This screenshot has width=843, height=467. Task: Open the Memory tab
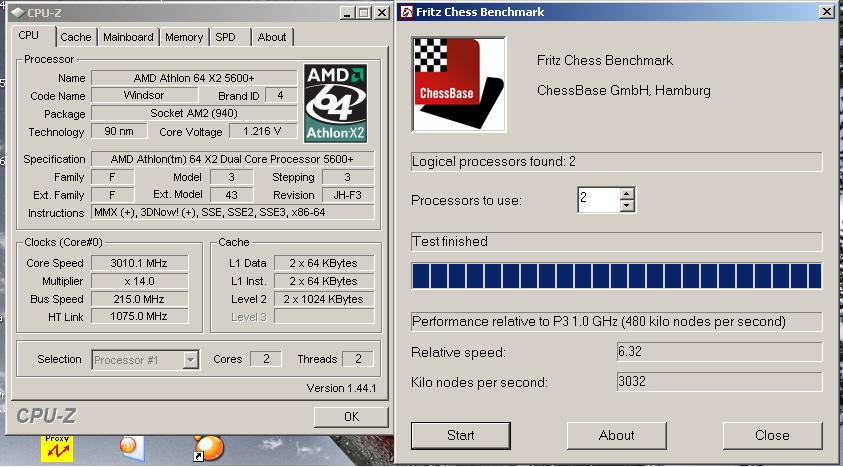tap(184, 37)
